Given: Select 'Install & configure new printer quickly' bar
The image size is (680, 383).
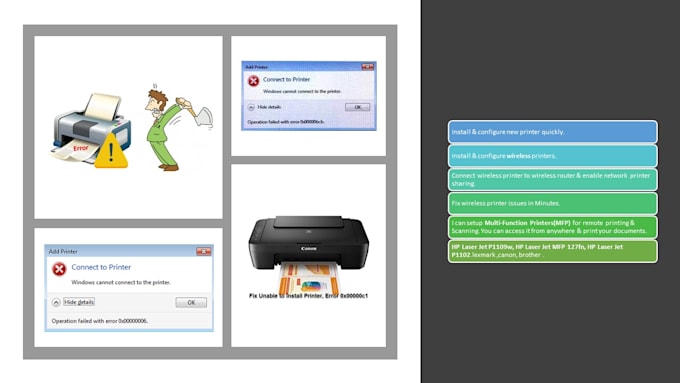Looking at the screenshot, I should click(x=552, y=132).
